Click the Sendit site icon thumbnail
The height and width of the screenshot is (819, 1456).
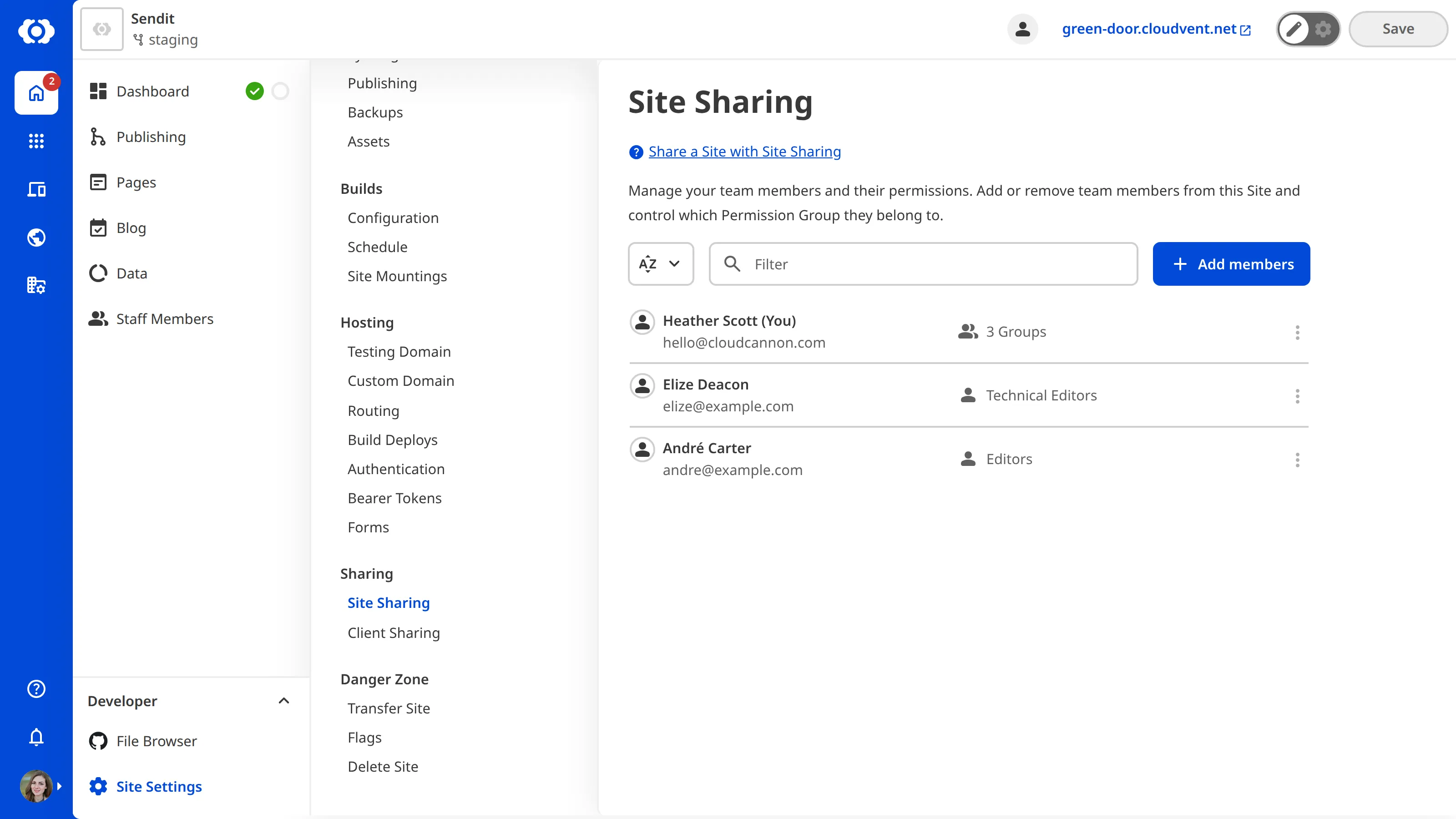coord(102,29)
